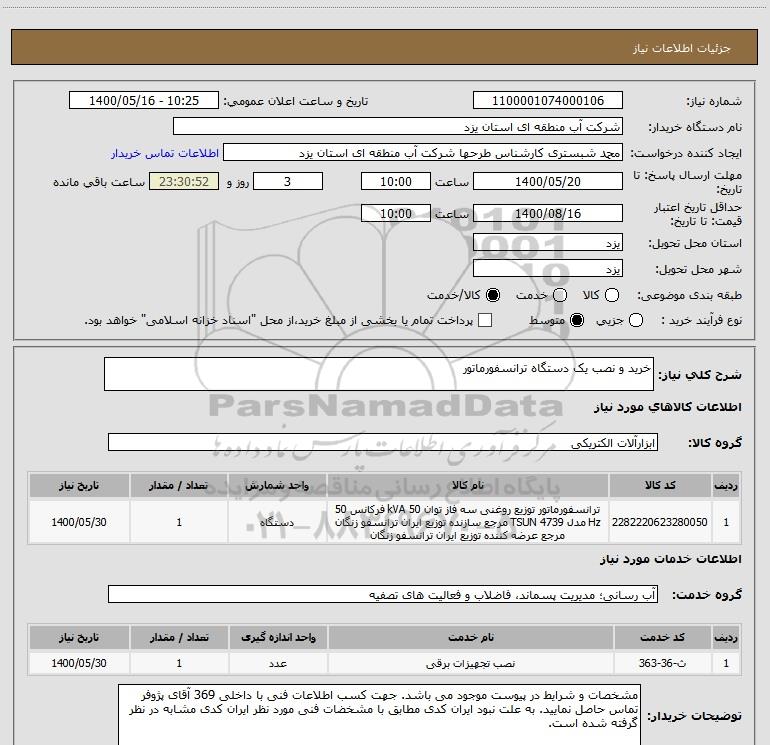Click the service row date 1400/05/30
The image size is (770, 745).
(x=79, y=663)
